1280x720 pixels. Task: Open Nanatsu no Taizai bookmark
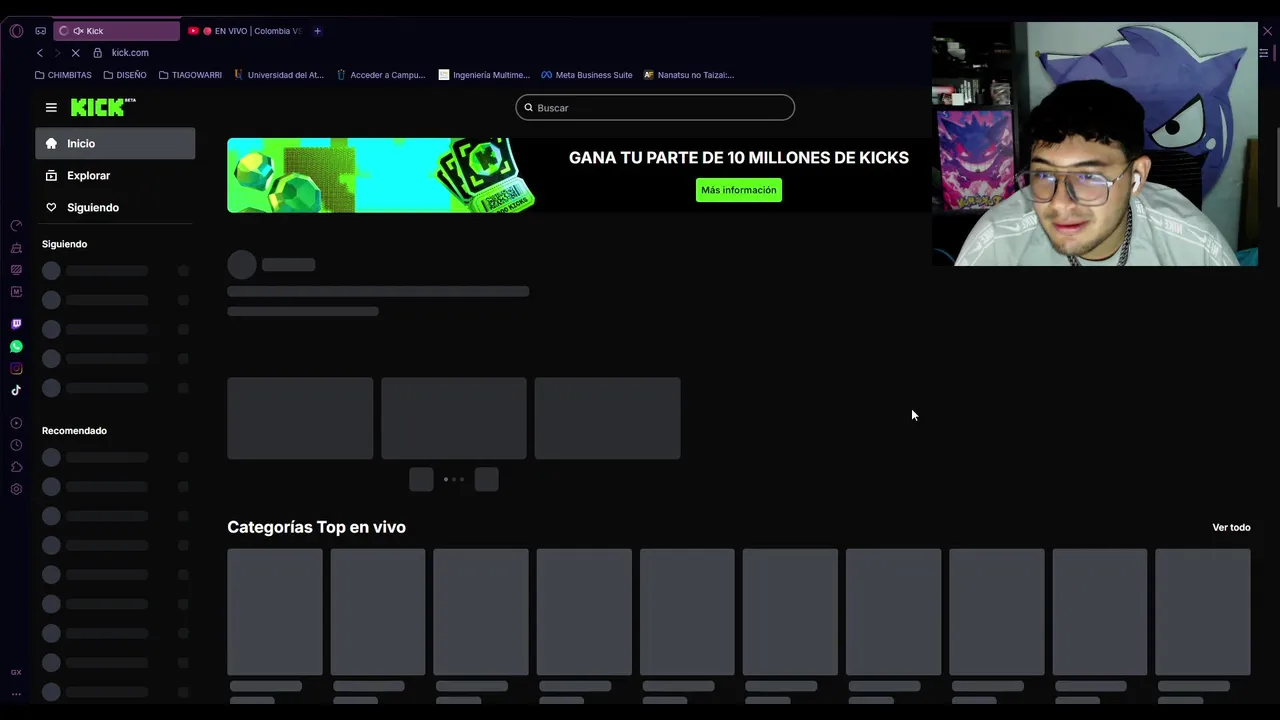[x=689, y=75]
